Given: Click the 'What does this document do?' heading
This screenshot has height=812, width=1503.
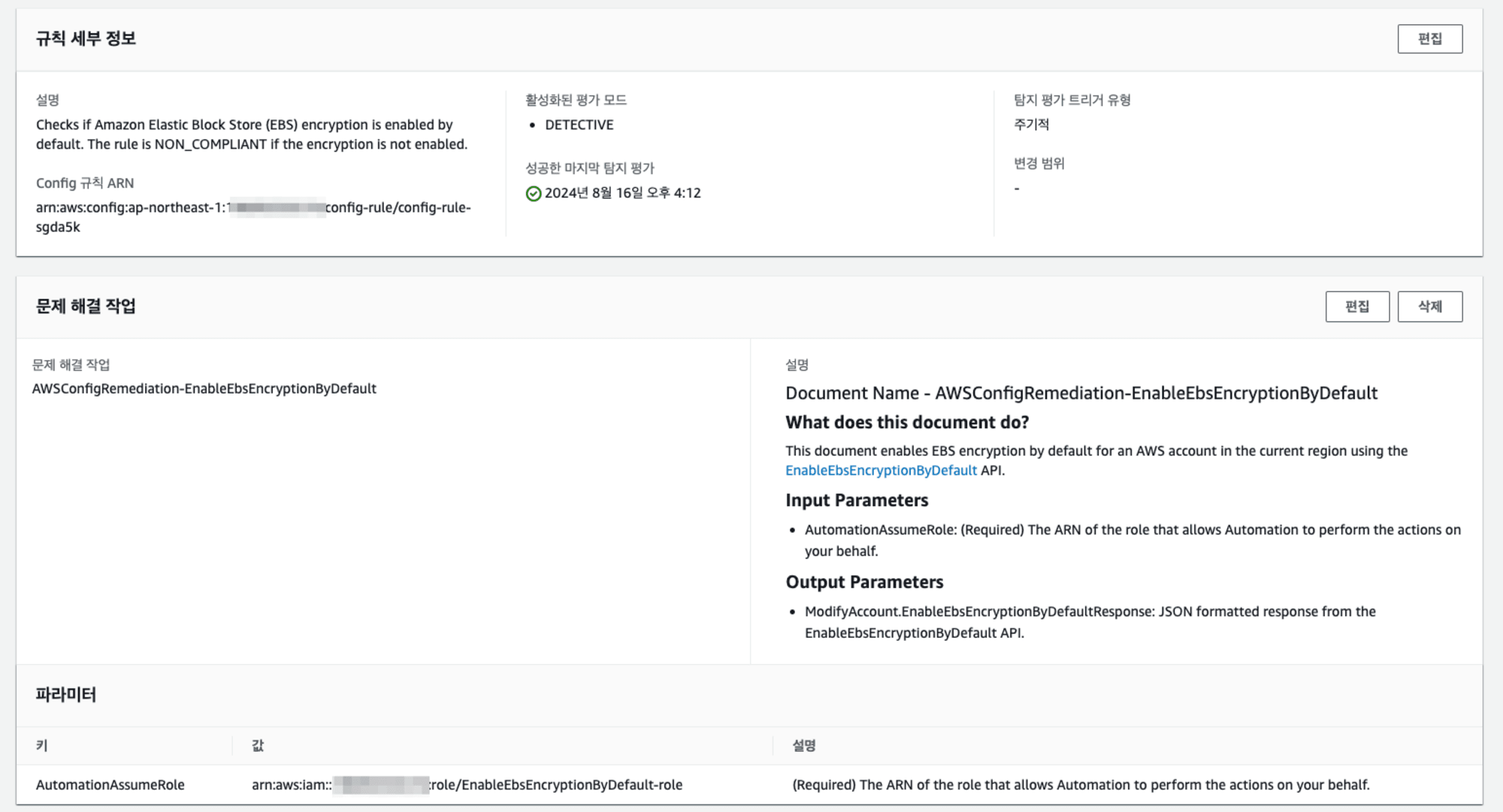Looking at the screenshot, I should [x=907, y=422].
